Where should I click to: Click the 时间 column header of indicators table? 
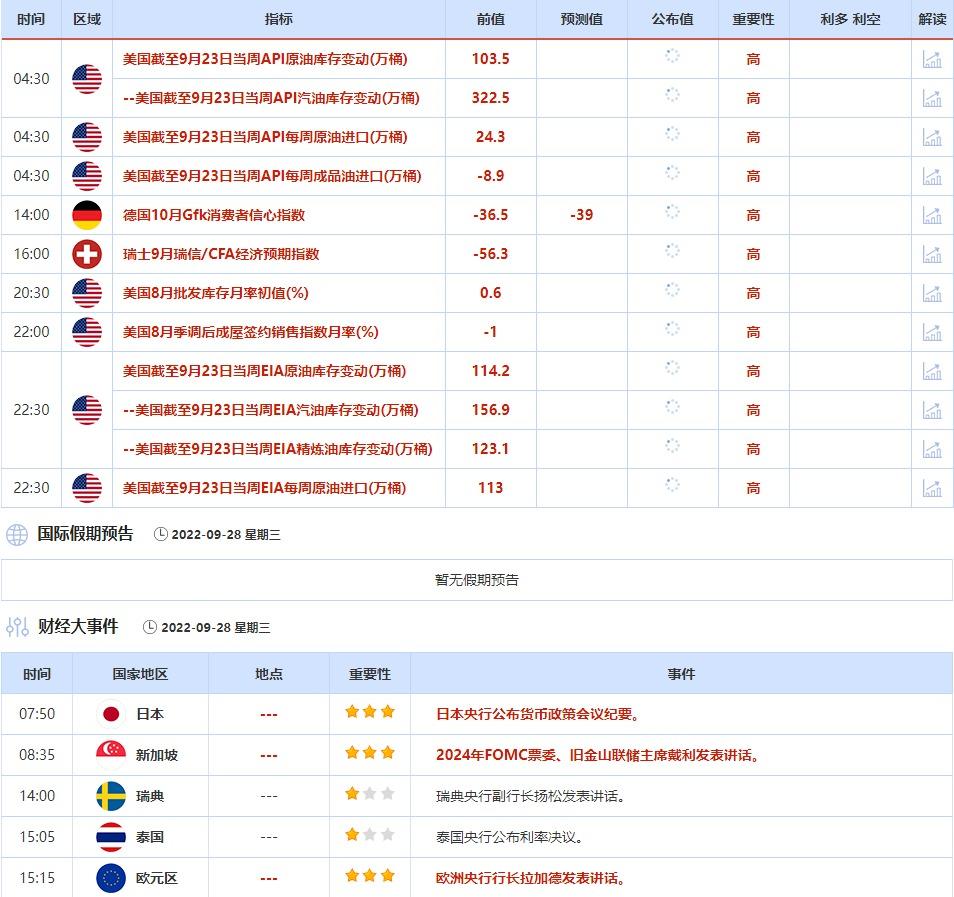tap(31, 19)
